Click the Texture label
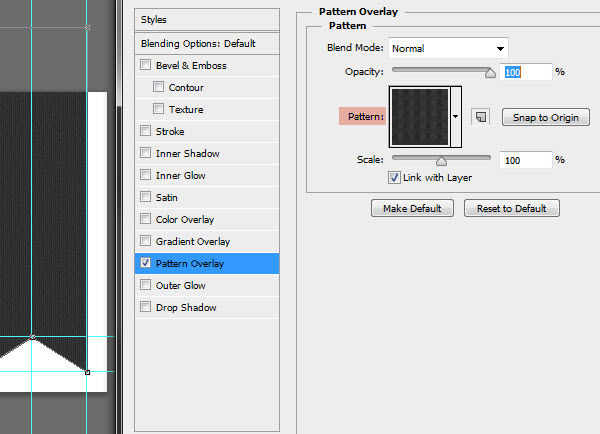This screenshot has height=434, width=600. 186,109
